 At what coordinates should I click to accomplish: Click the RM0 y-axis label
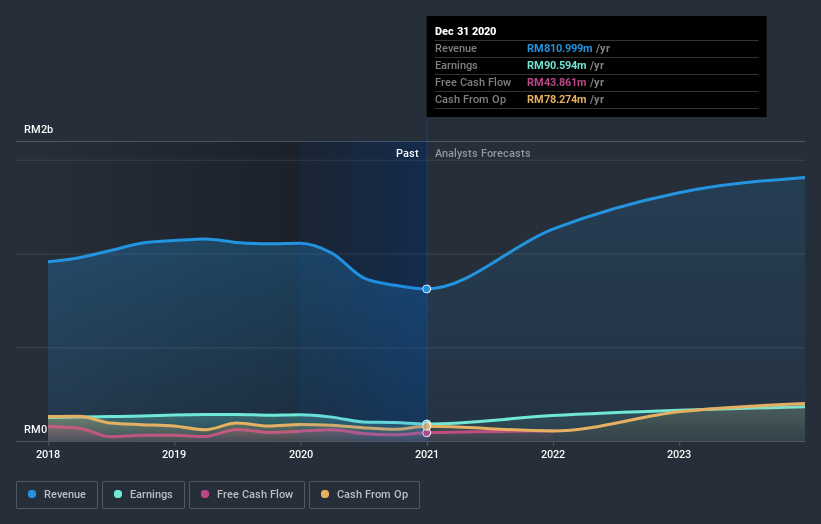click(x=35, y=429)
